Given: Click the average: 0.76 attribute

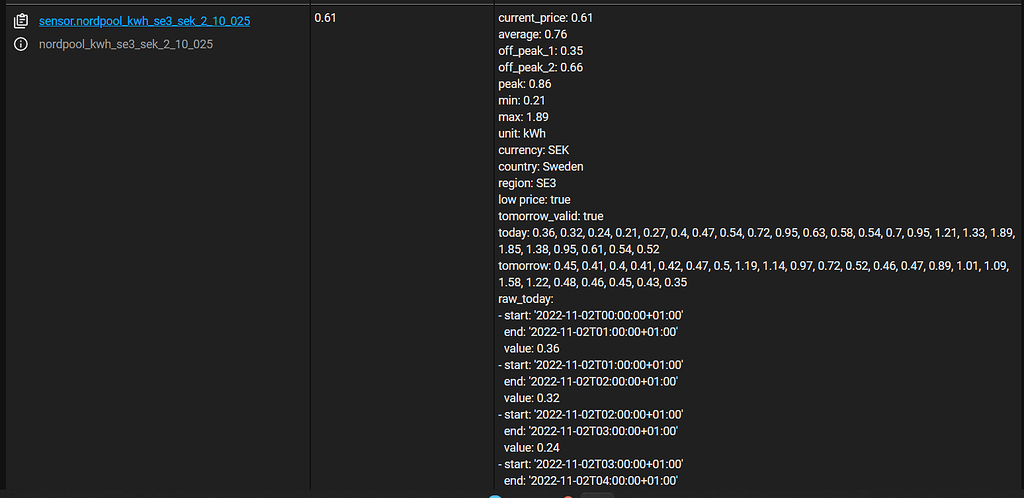Looking at the screenshot, I should pyautogui.click(x=532, y=34).
